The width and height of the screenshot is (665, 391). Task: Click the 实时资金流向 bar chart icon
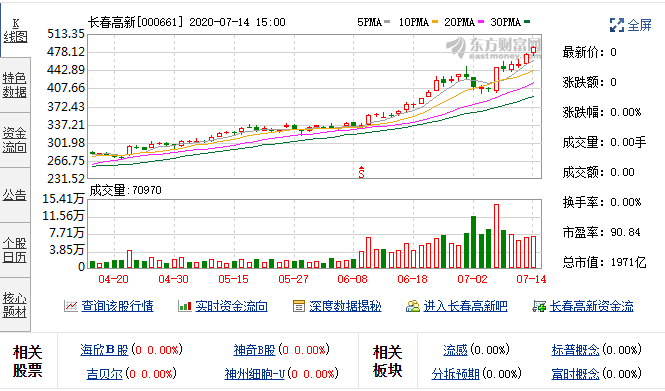coord(184,306)
